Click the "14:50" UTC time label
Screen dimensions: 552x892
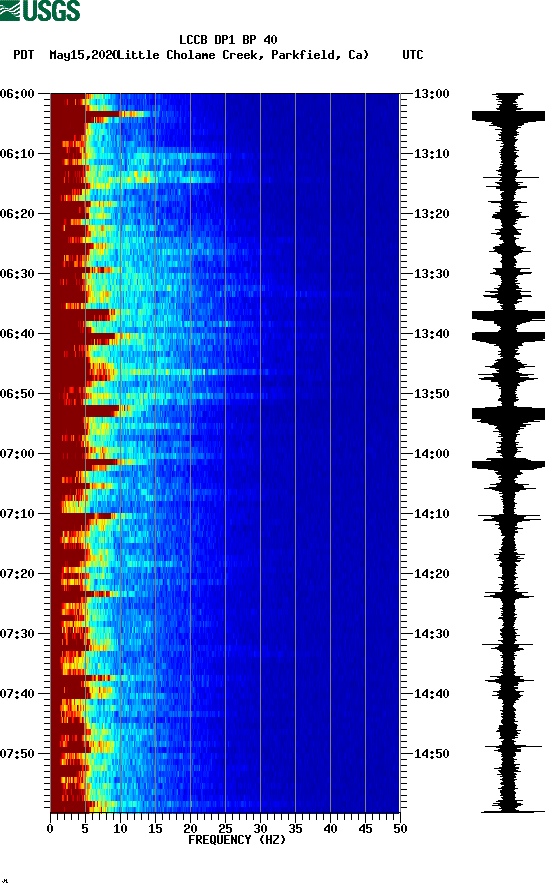(x=431, y=754)
